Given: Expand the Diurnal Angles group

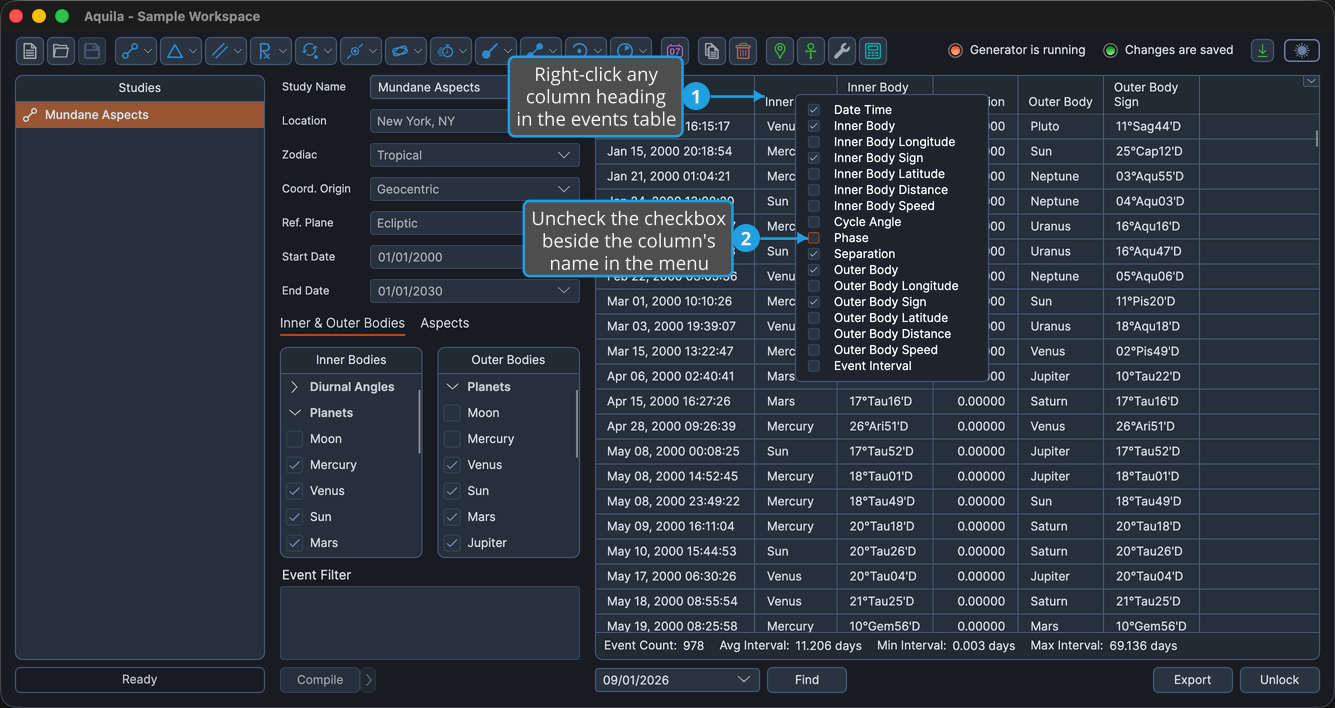Looking at the screenshot, I should click(x=294, y=387).
